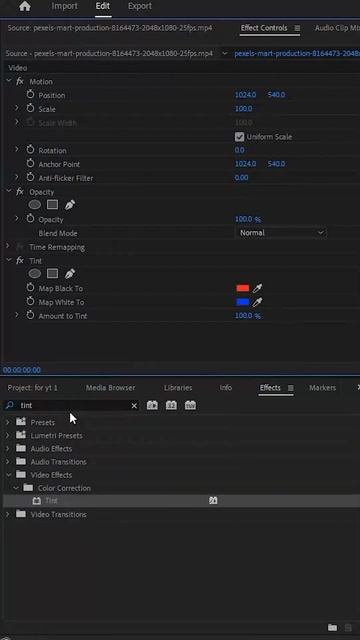Filter by YUV Effects icon
The image size is (360, 640).
(x=190, y=405)
